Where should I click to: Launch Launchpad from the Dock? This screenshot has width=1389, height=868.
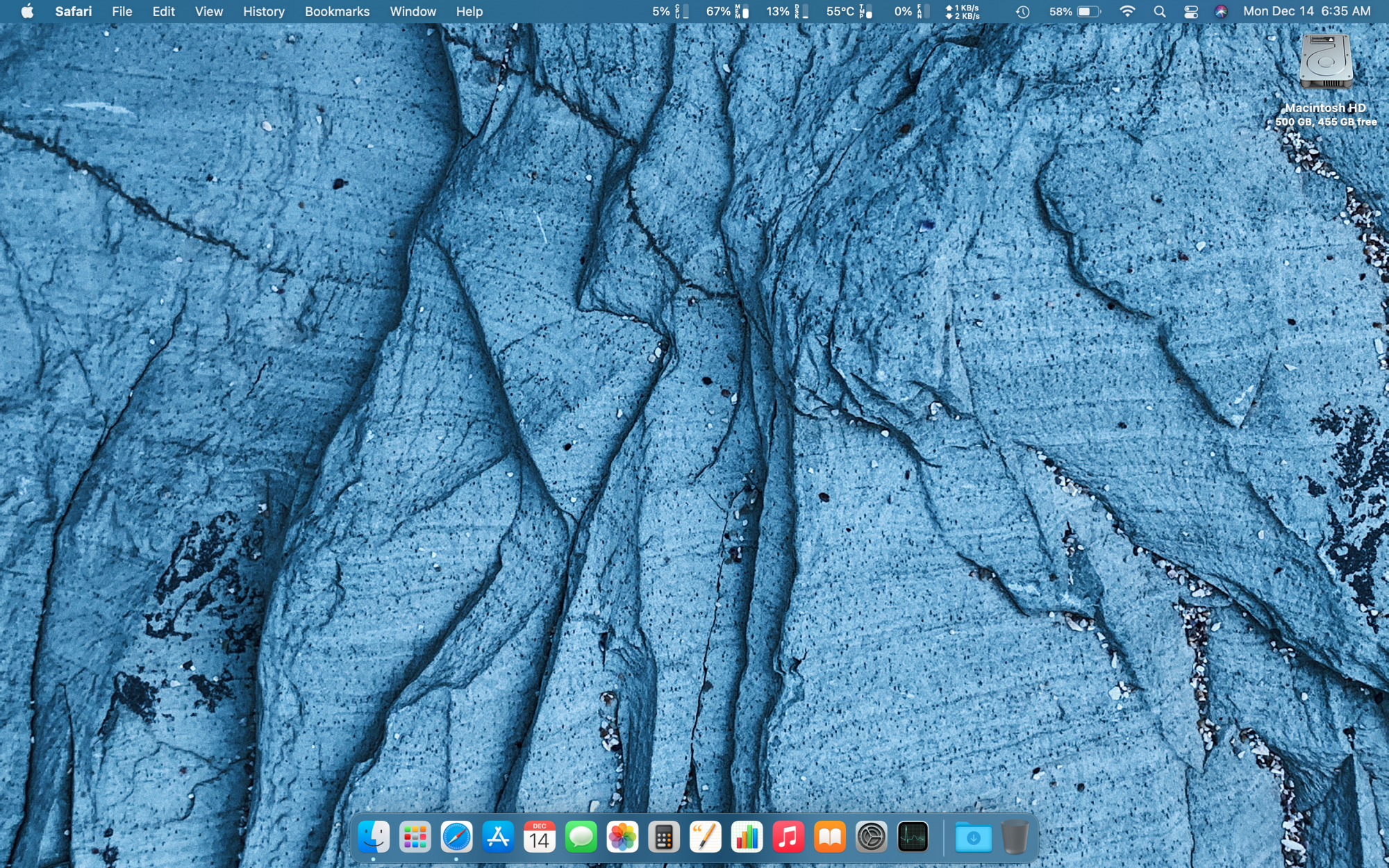pos(415,837)
